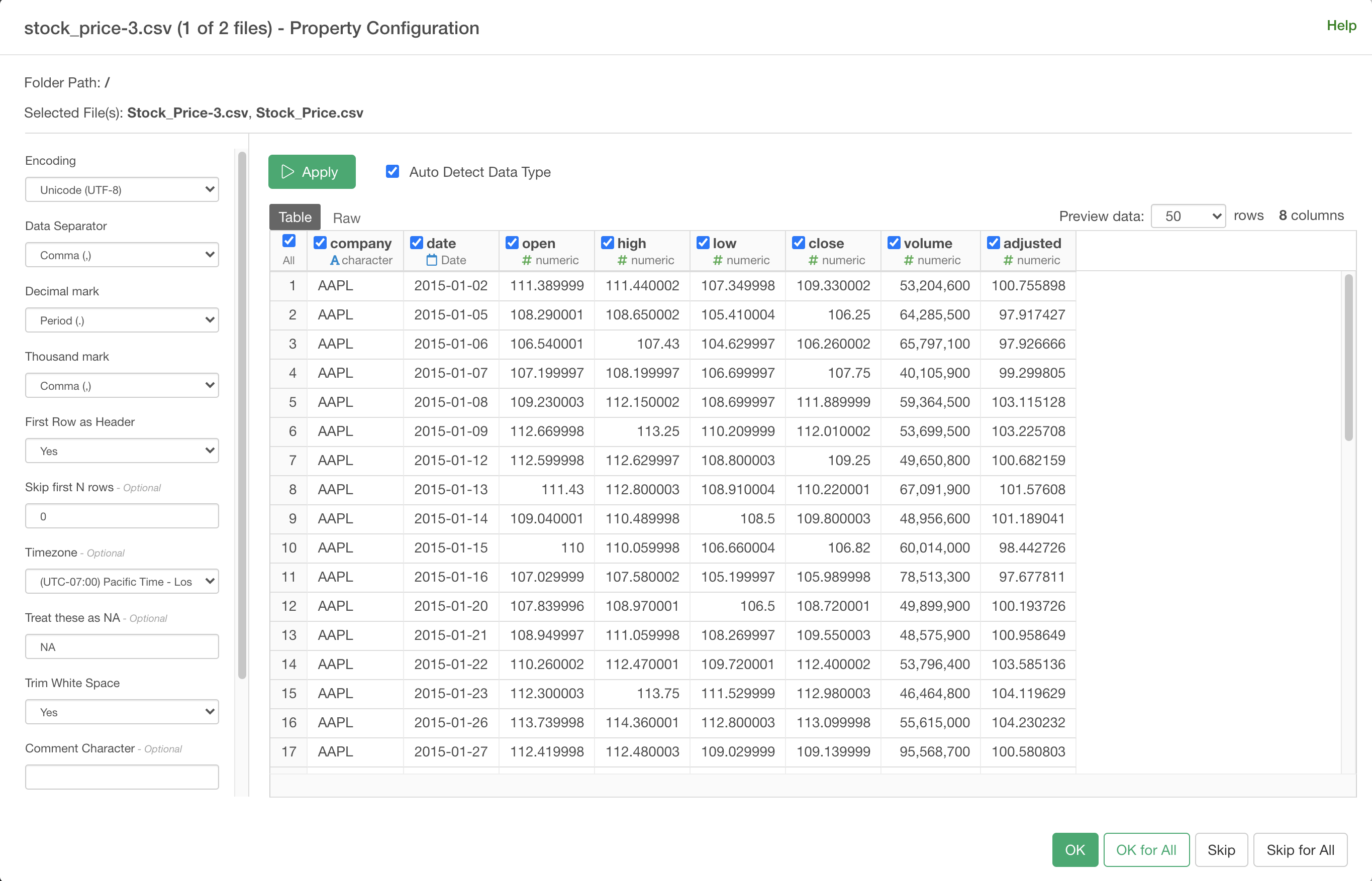Open the Encoding dropdown
This screenshot has height=881, width=1372.
pos(122,189)
